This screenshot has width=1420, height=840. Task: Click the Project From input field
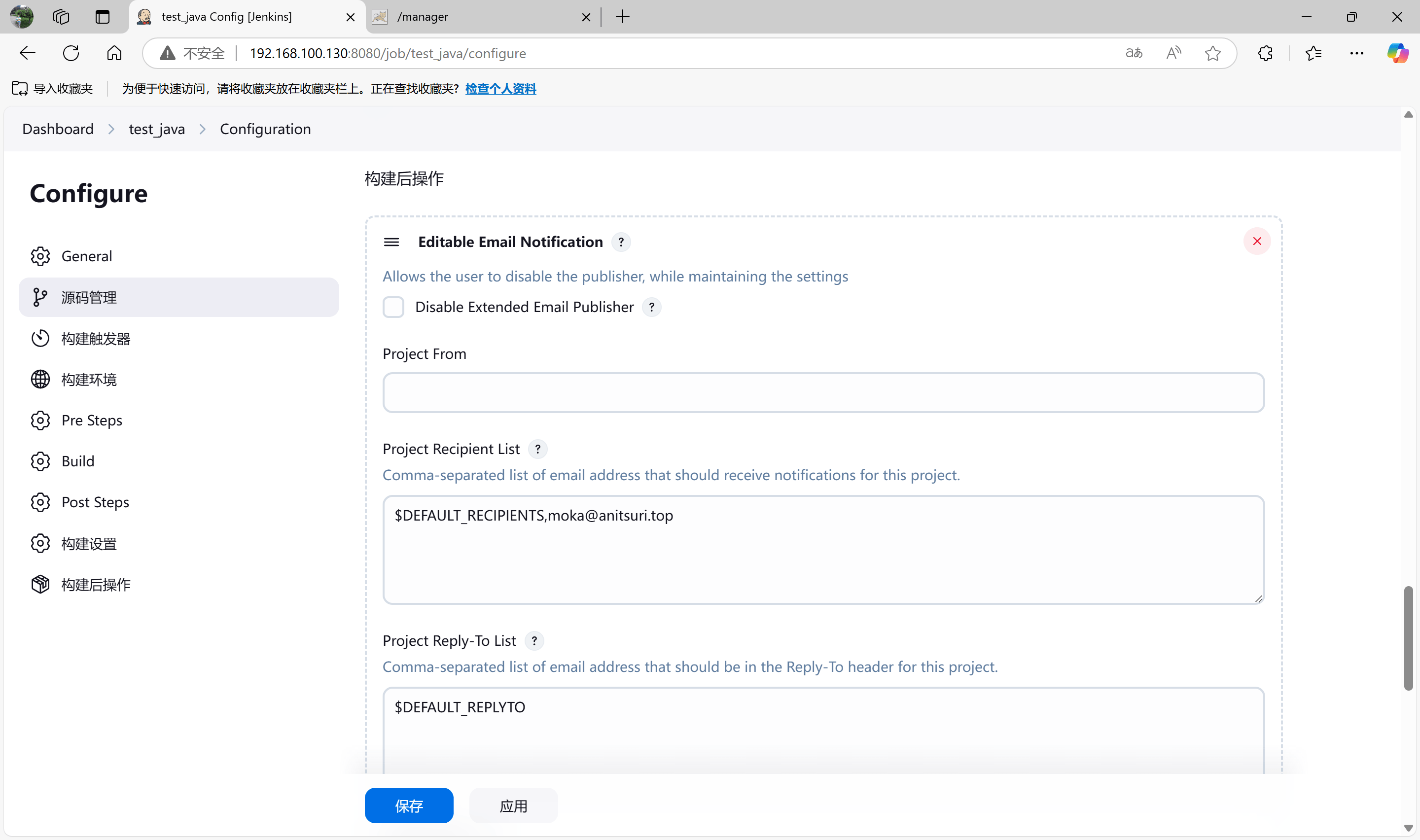(823, 392)
